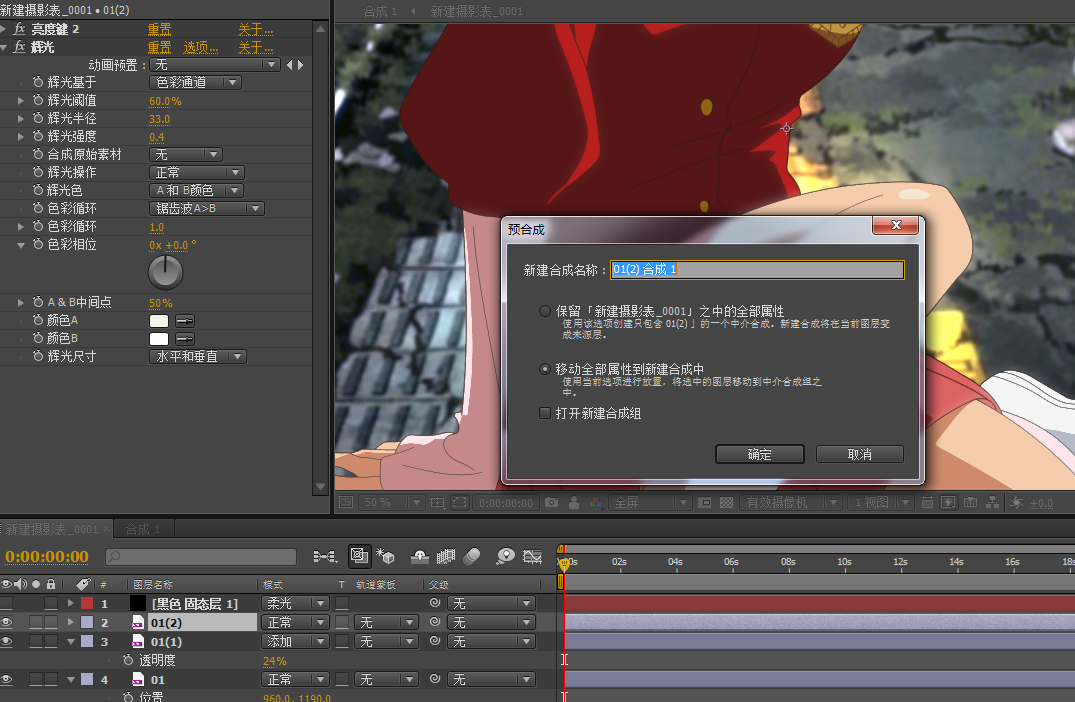Click the 新建合成名称 text field
Viewport: 1075px width, 702px height.
click(757, 270)
